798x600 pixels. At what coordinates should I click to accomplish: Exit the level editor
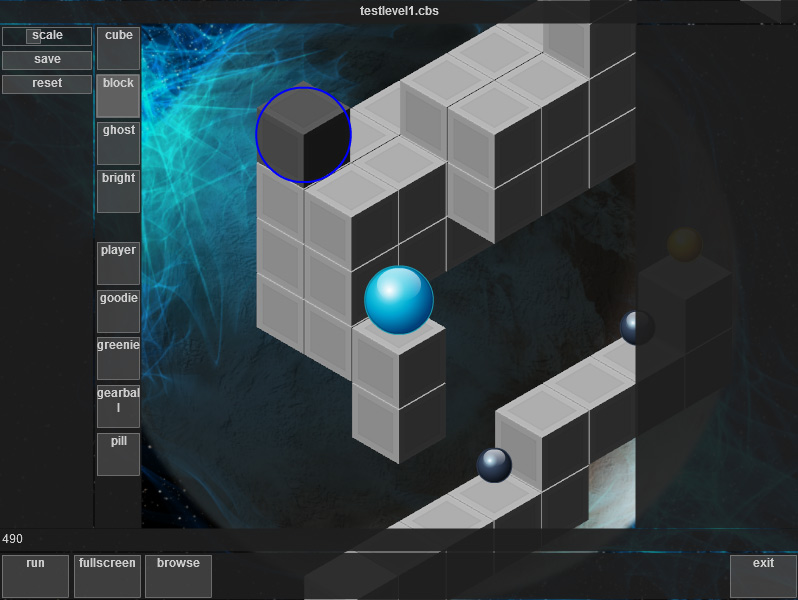[x=763, y=575]
